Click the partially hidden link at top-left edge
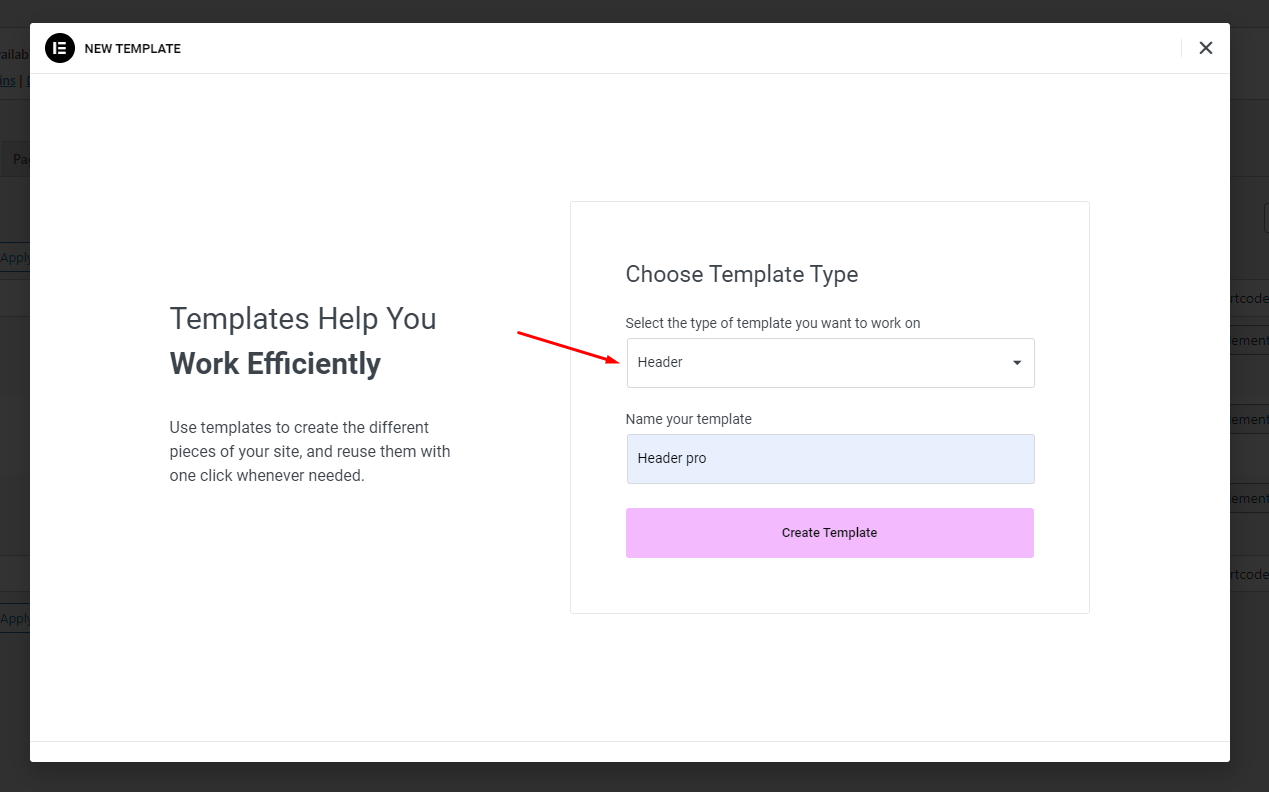The image size is (1269, 792). click(x=7, y=81)
